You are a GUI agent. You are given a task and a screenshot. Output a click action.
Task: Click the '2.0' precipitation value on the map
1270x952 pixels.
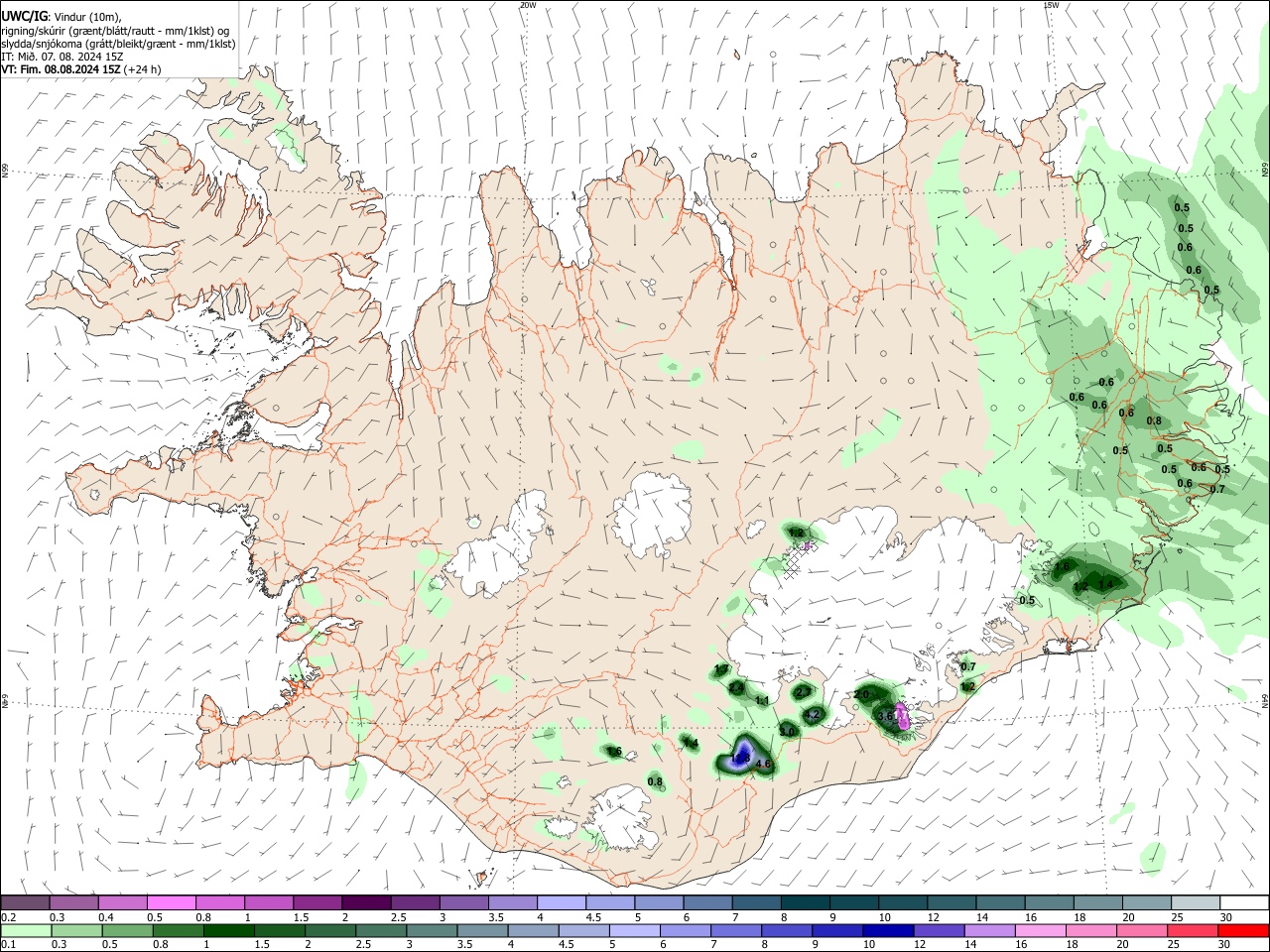point(861,694)
